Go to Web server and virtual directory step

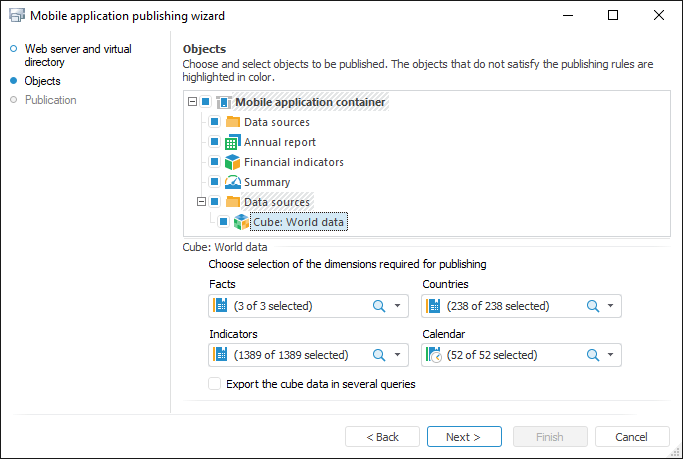tap(77, 55)
